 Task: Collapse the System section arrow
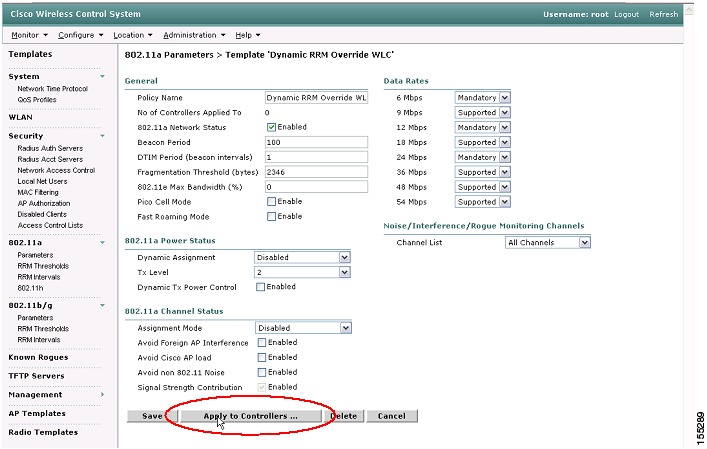[x=102, y=77]
